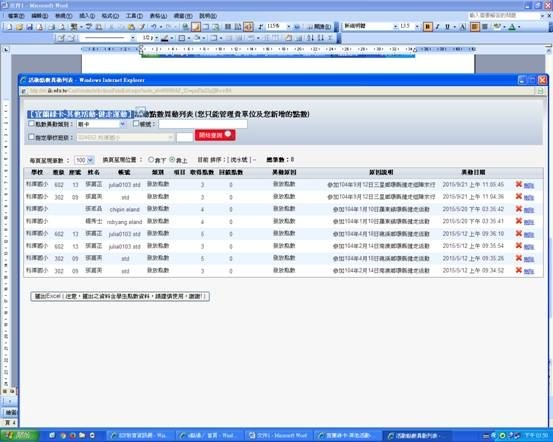Open the 檔案 menu
The height and width of the screenshot is (442, 553).
(x=16, y=16)
